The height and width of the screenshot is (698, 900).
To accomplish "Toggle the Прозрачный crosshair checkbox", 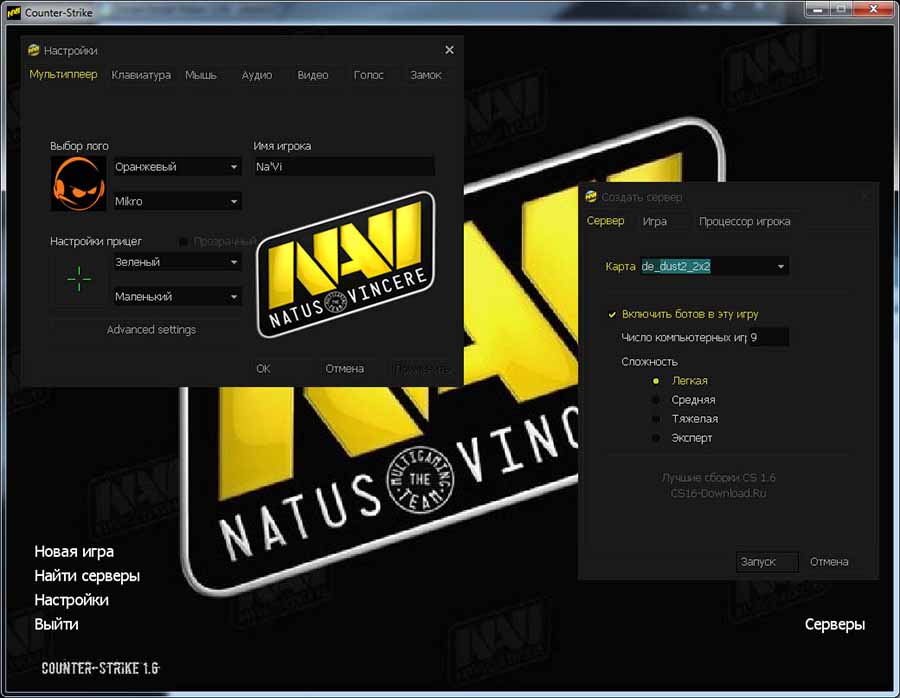I will 183,242.
